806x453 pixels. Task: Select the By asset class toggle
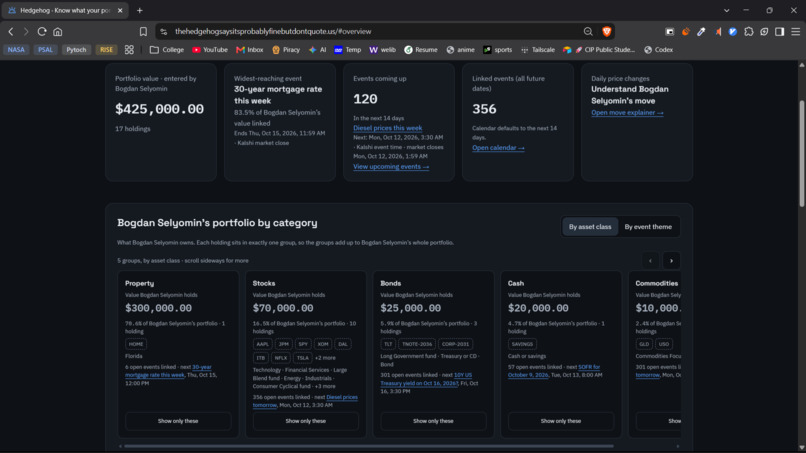590,227
